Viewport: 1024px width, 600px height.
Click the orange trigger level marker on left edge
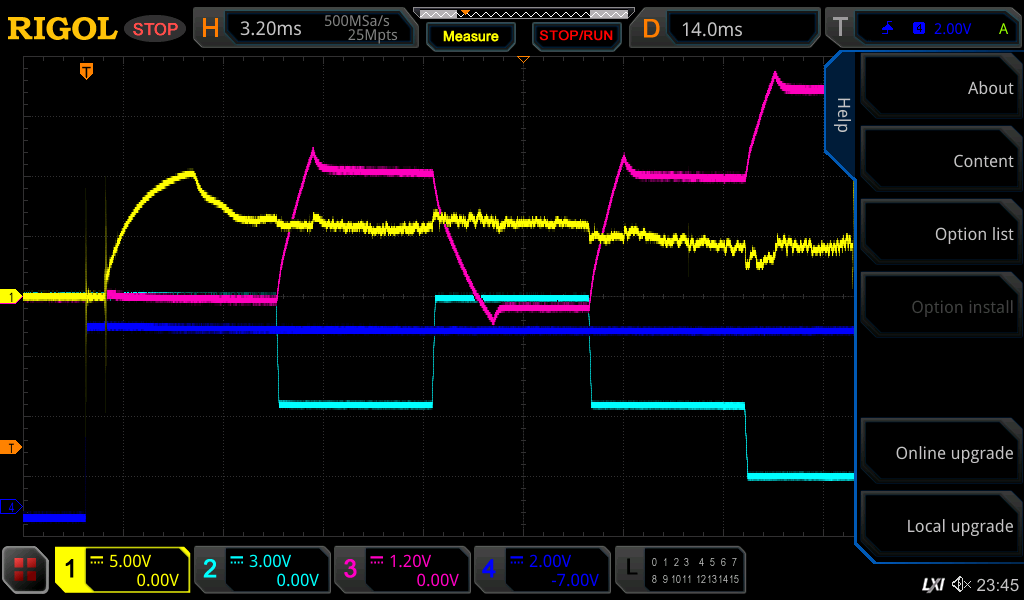pos(13,447)
